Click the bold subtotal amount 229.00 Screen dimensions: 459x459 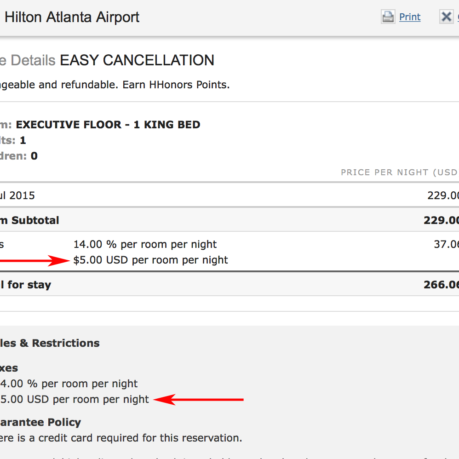click(441, 220)
